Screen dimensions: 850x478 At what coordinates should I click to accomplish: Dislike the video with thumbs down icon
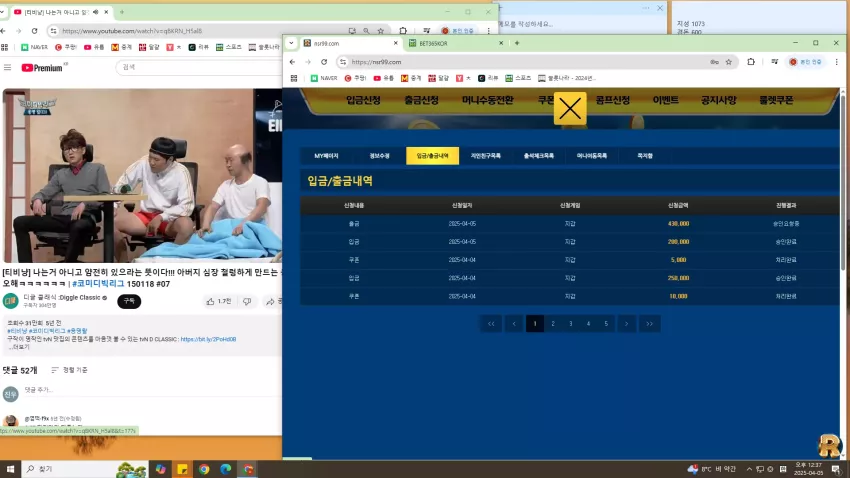pyautogui.click(x=247, y=301)
